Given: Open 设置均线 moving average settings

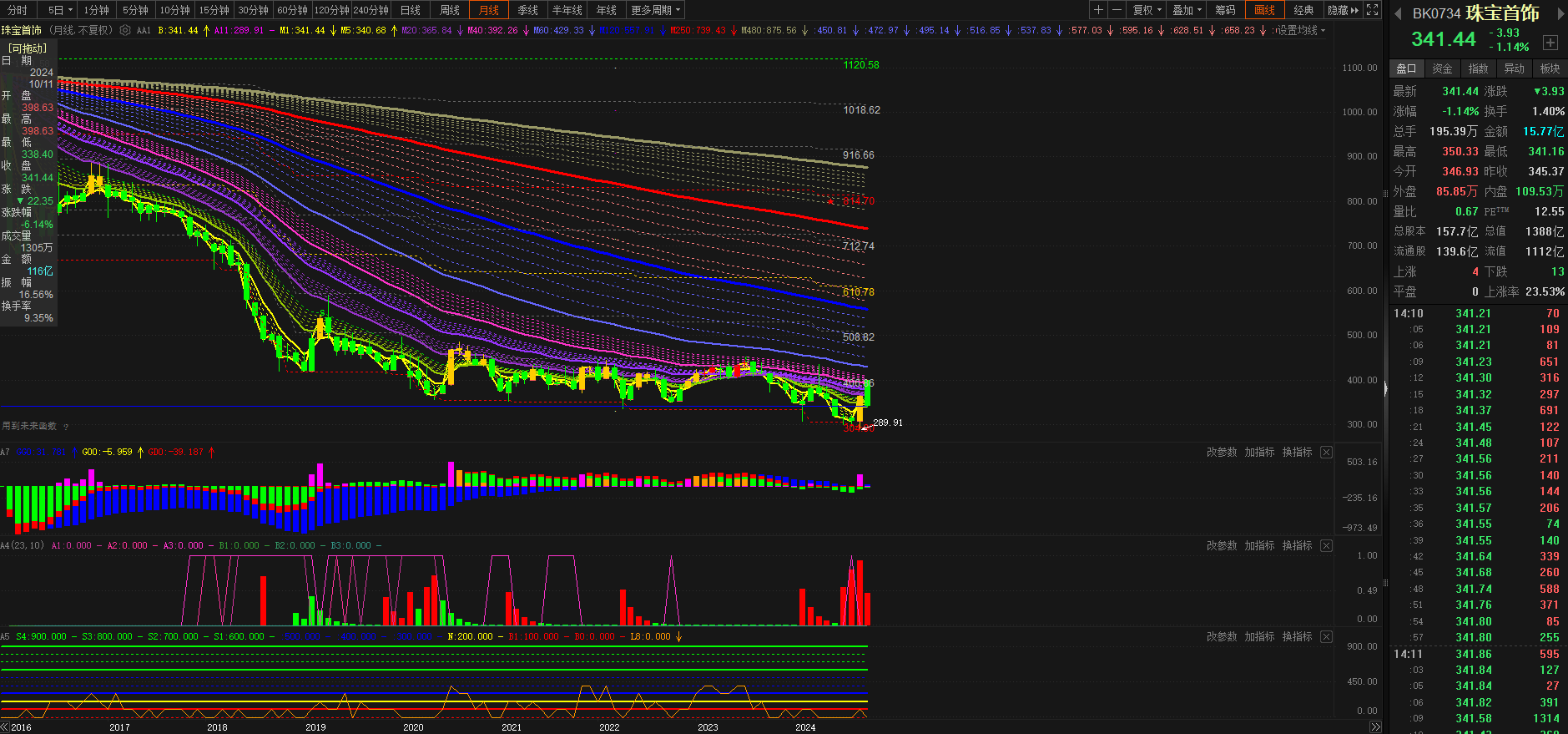Looking at the screenshot, I should point(1300,30).
